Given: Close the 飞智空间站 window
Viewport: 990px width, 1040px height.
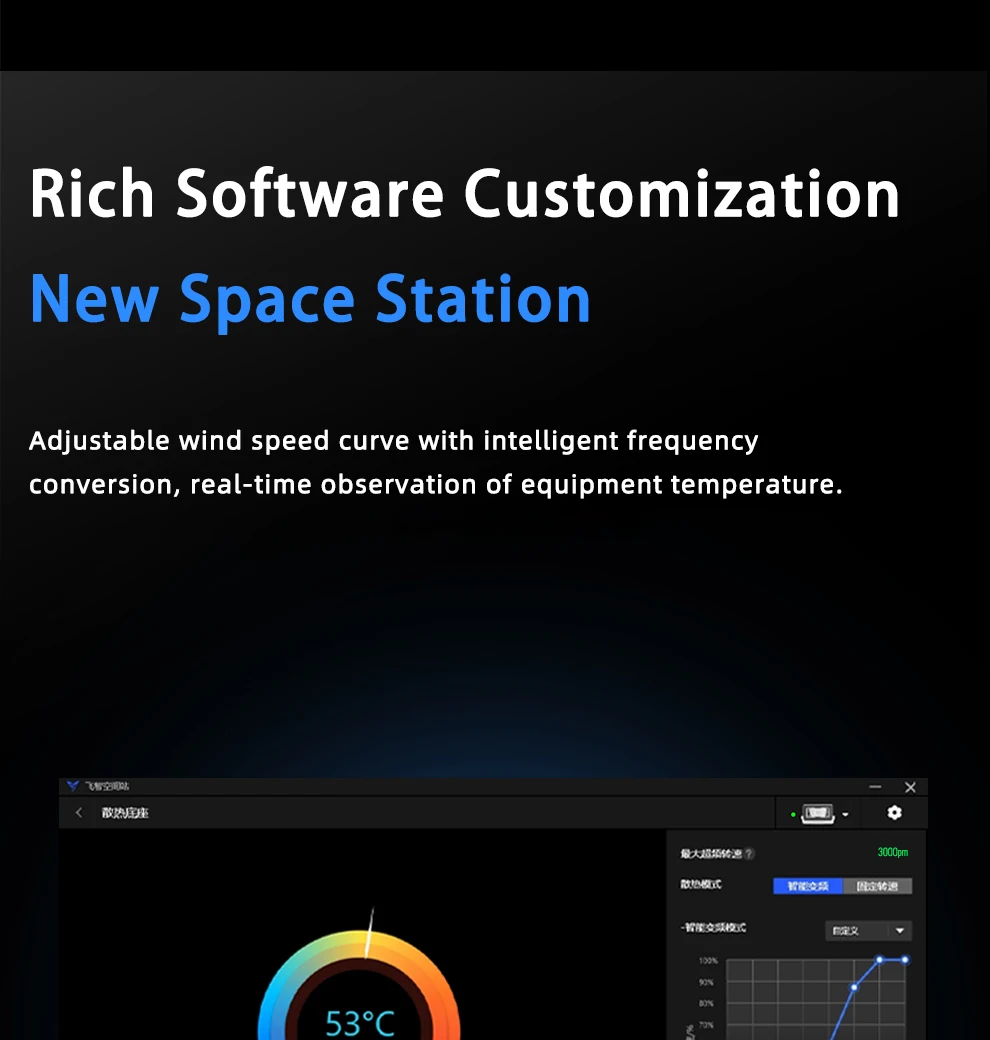Looking at the screenshot, I should 910,787.
